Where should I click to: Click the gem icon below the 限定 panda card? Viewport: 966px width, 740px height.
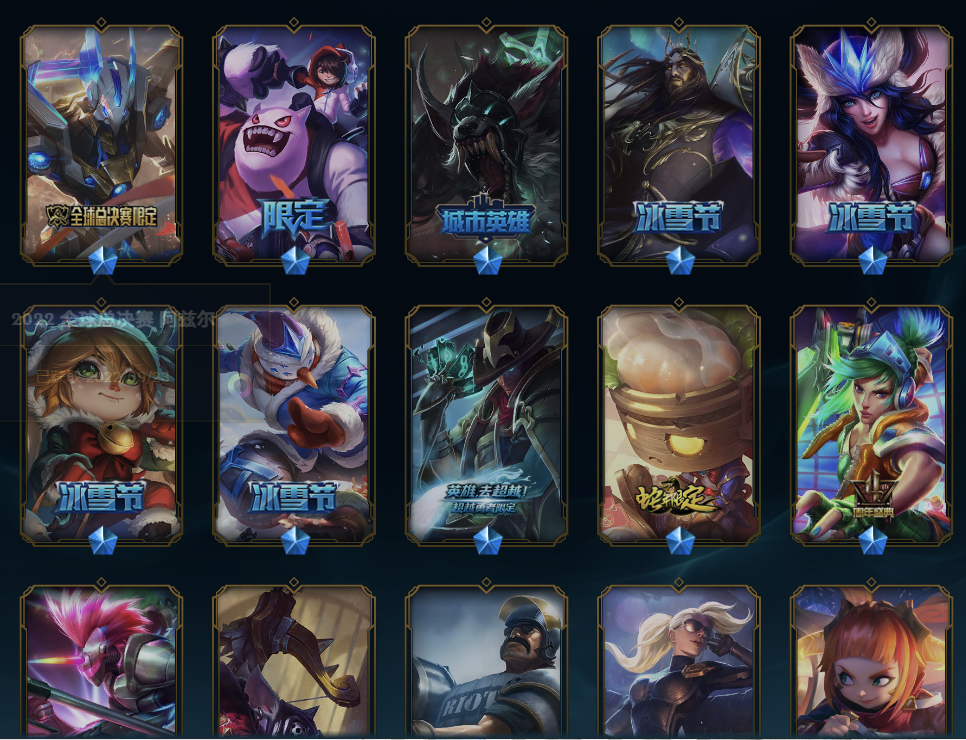(x=295, y=261)
